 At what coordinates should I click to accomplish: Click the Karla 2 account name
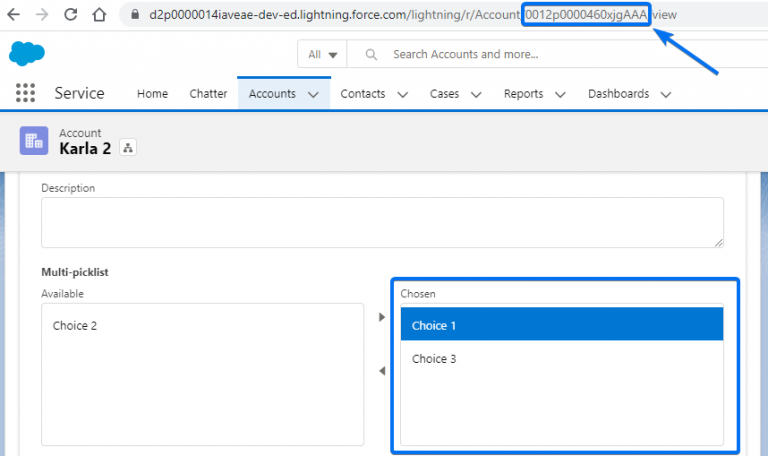click(x=85, y=148)
